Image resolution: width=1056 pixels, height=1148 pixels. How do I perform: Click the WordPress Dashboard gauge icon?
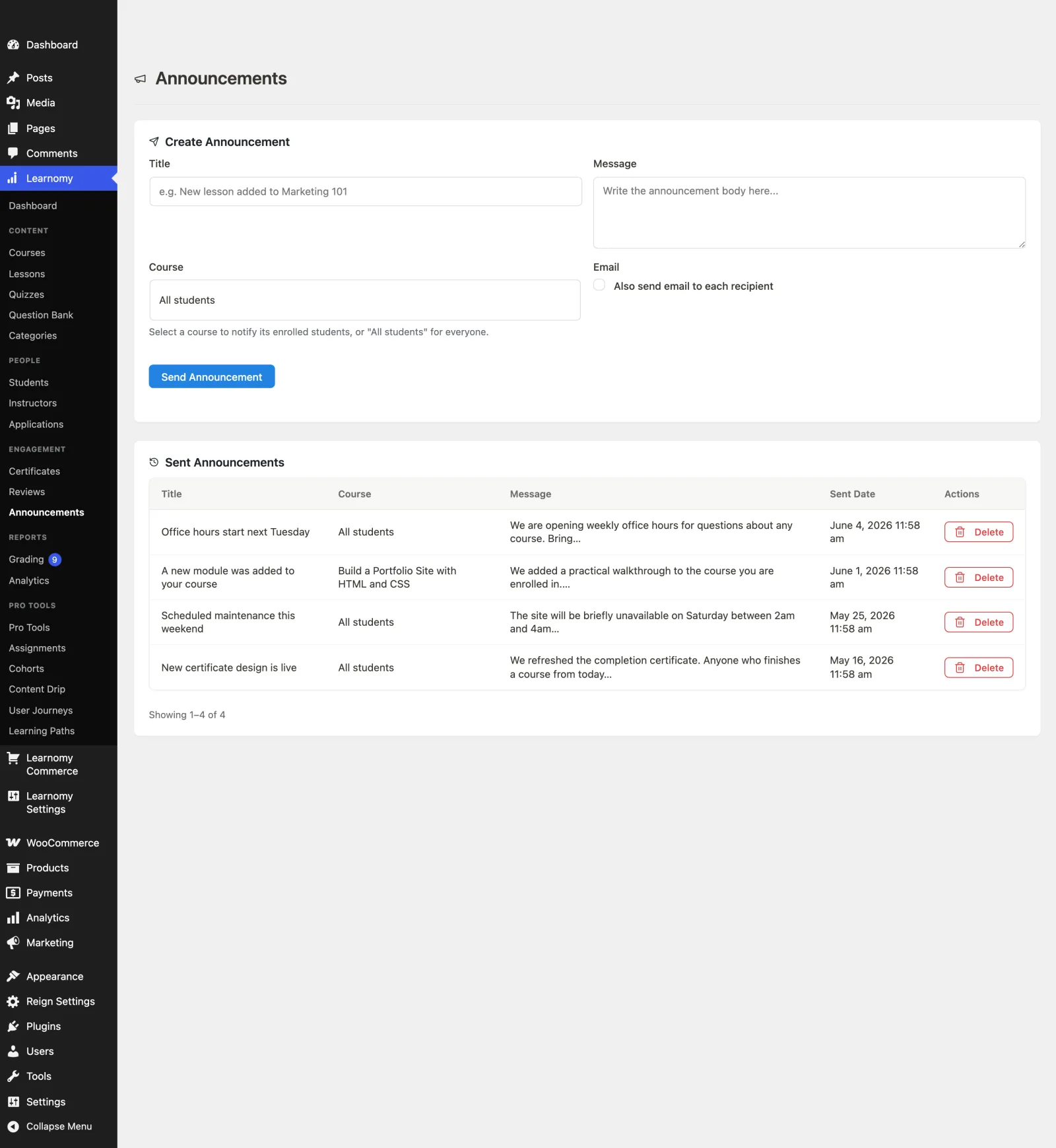(x=13, y=45)
